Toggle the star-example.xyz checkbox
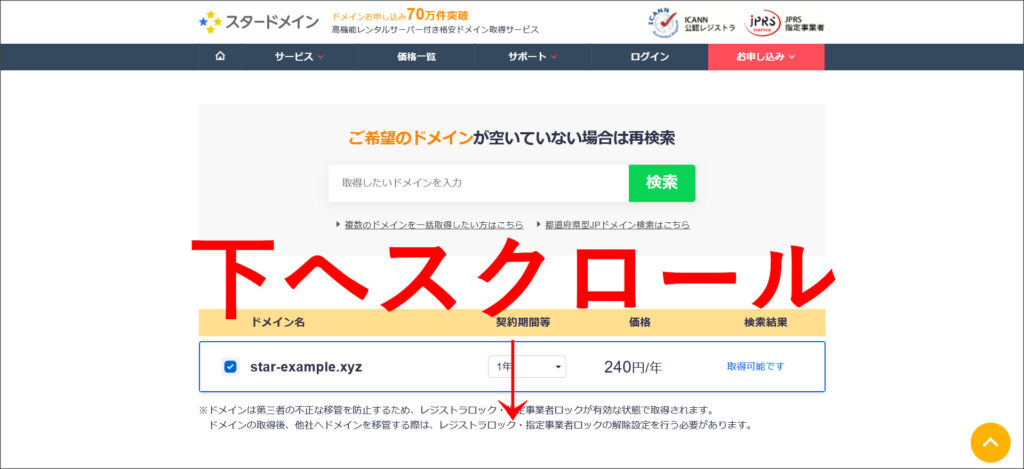Screen dimensions: 1024x469 230,366
